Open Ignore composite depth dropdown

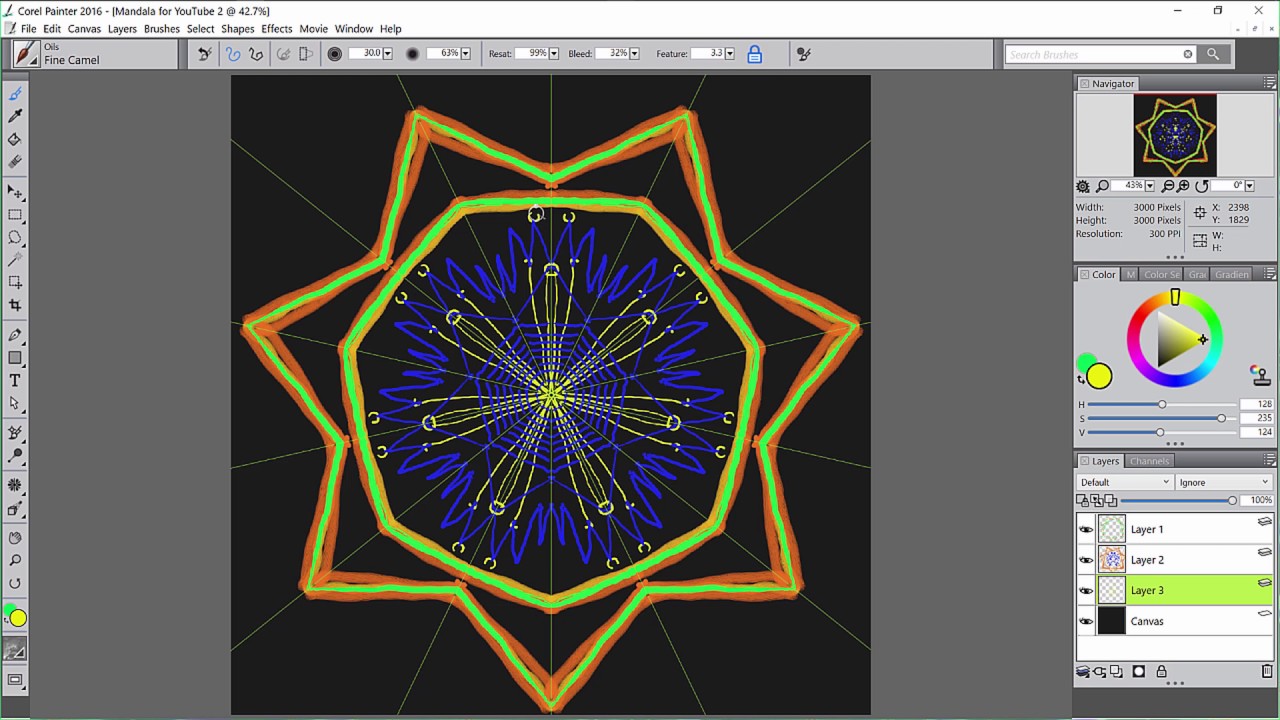tap(1224, 482)
